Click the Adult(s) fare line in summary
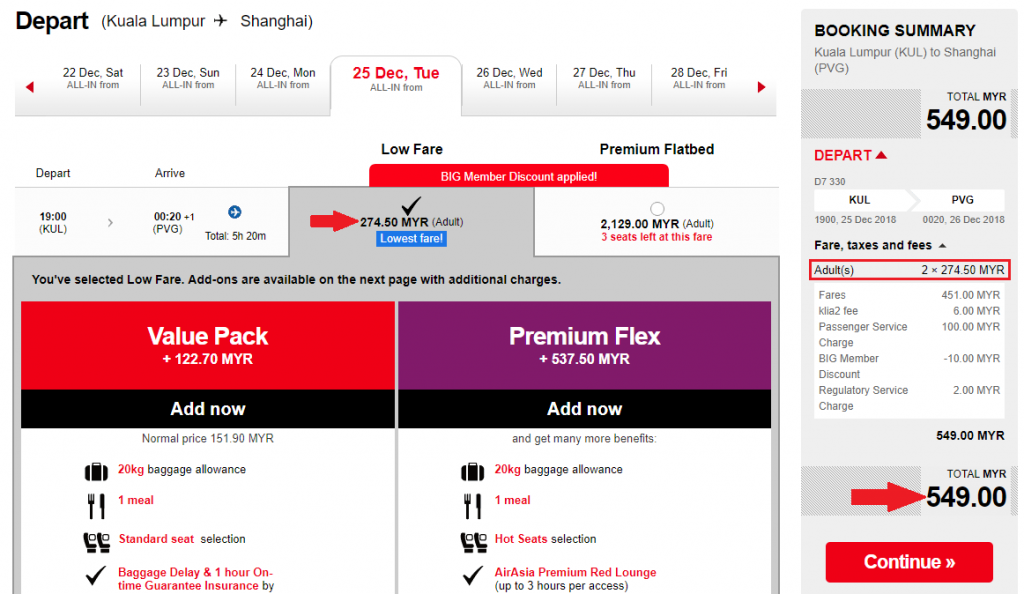 coord(909,270)
